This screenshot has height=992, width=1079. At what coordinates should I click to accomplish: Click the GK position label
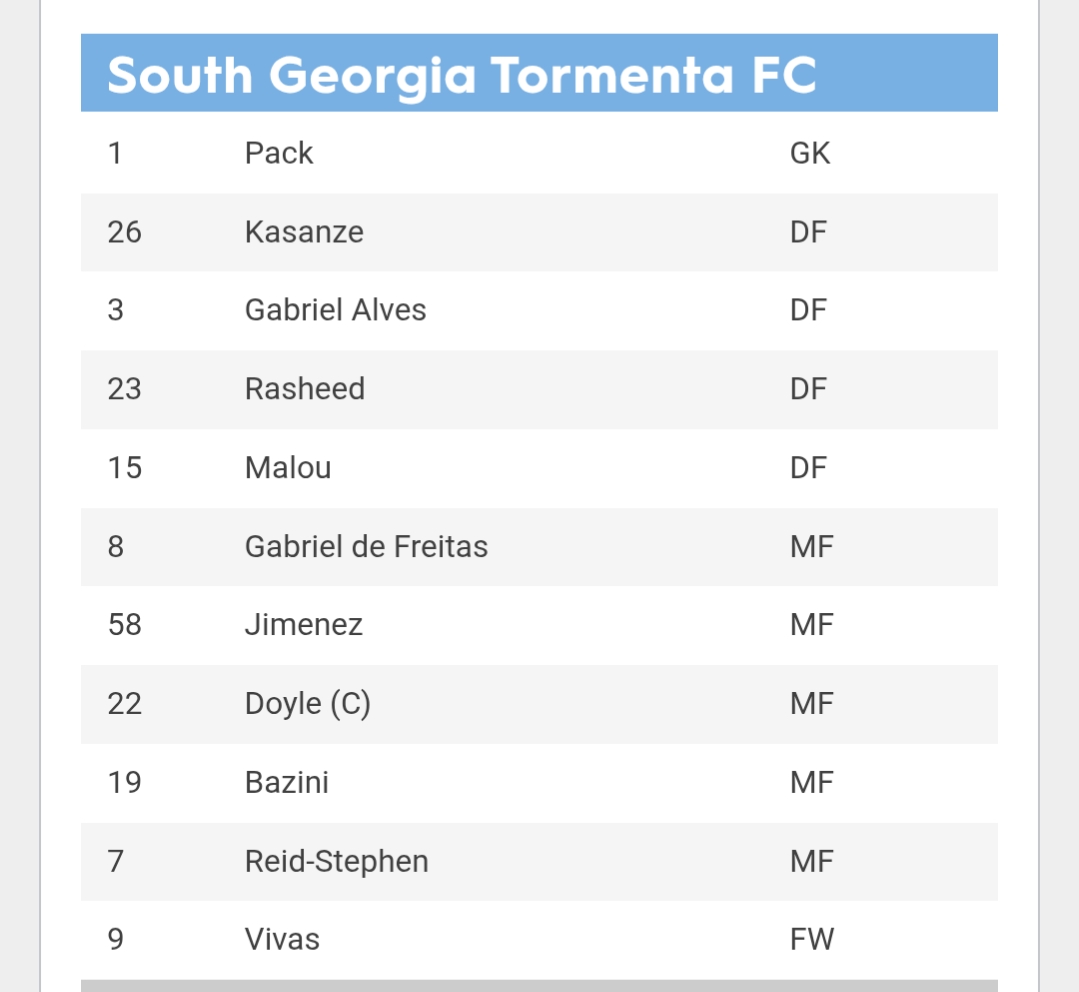click(810, 153)
